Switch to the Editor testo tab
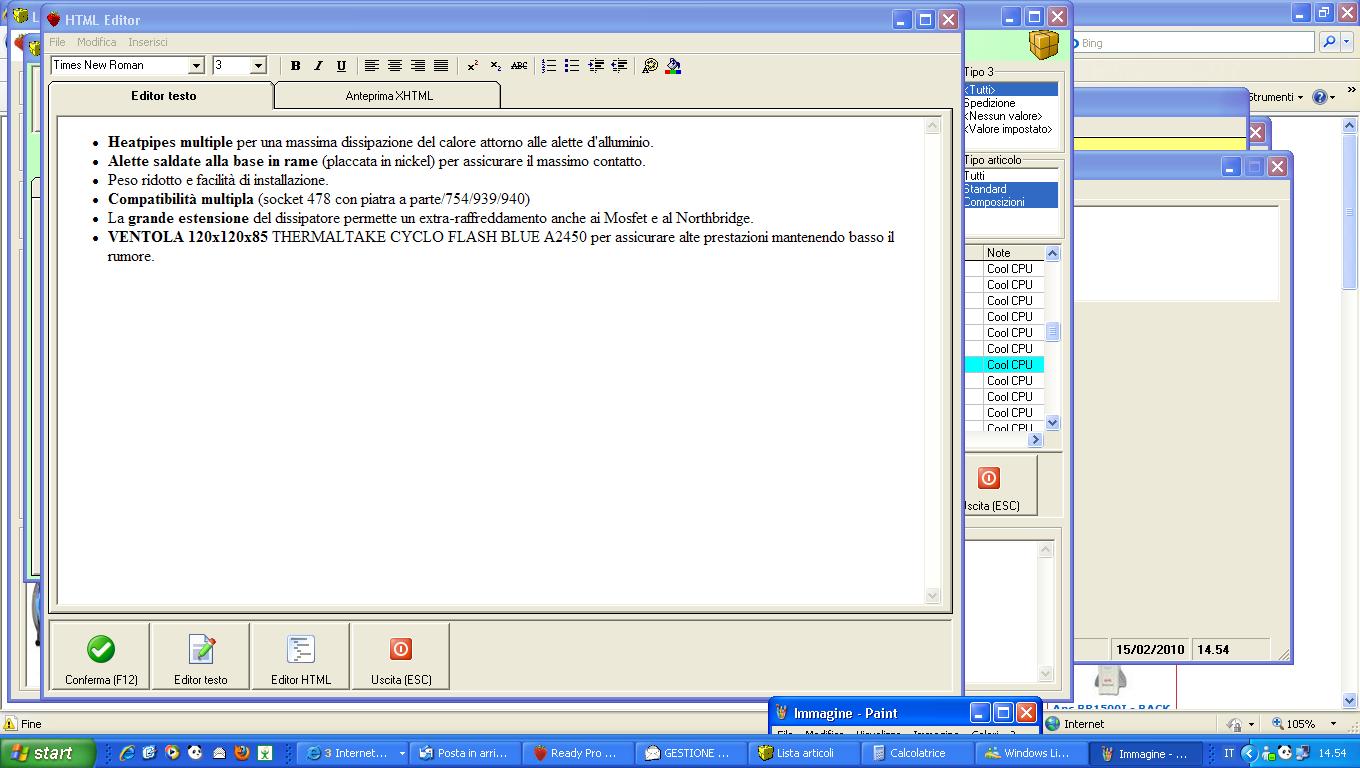 click(x=163, y=96)
